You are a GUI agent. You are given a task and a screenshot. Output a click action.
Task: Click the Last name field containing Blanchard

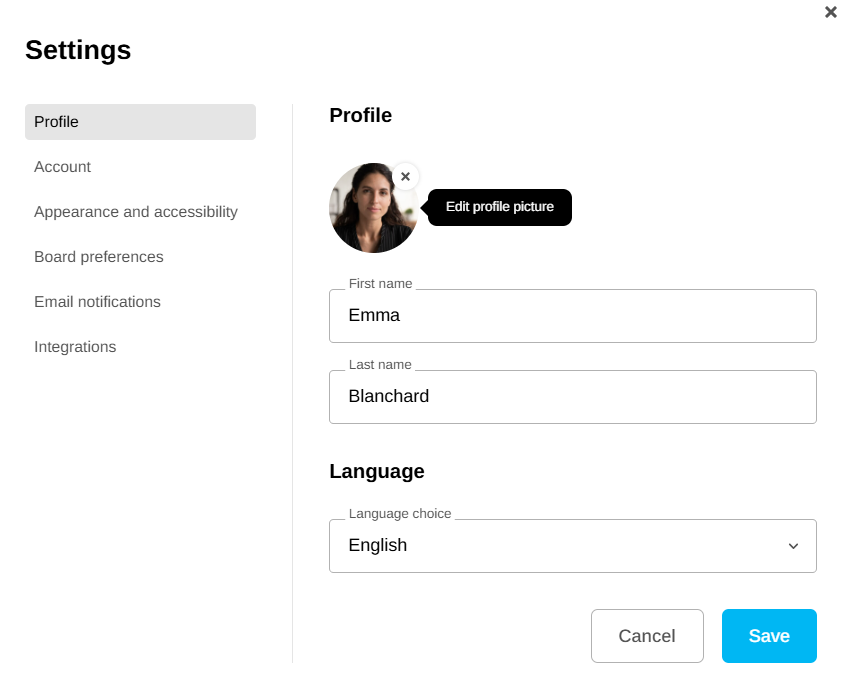[x=572, y=397]
